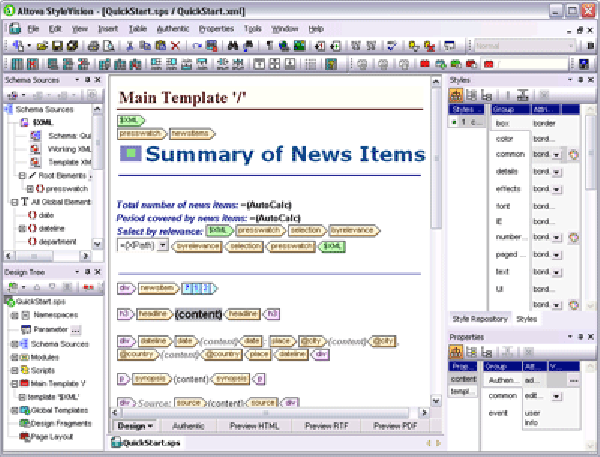The width and height of the screenshot is (600, 457).
Task: Click the Save design floppy icon
Action: [57, 46]
